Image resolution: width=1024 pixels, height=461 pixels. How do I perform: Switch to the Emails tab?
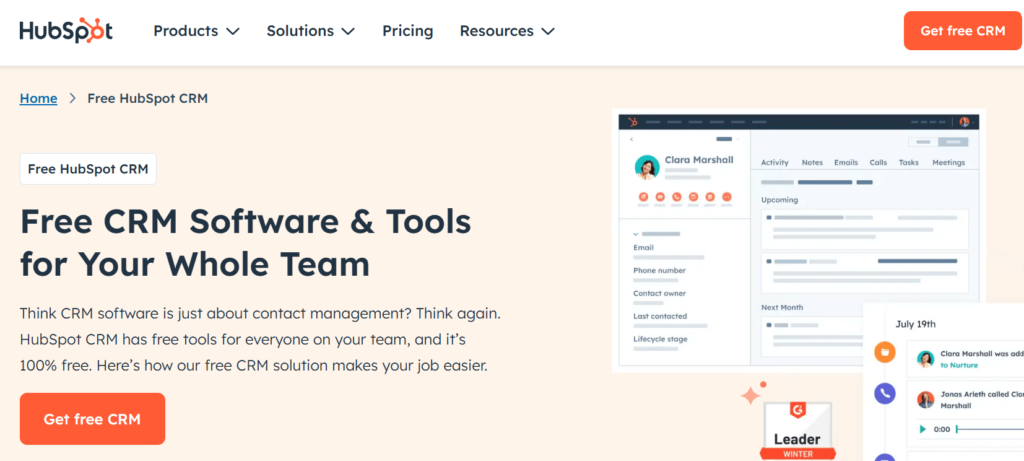[846, 163]
